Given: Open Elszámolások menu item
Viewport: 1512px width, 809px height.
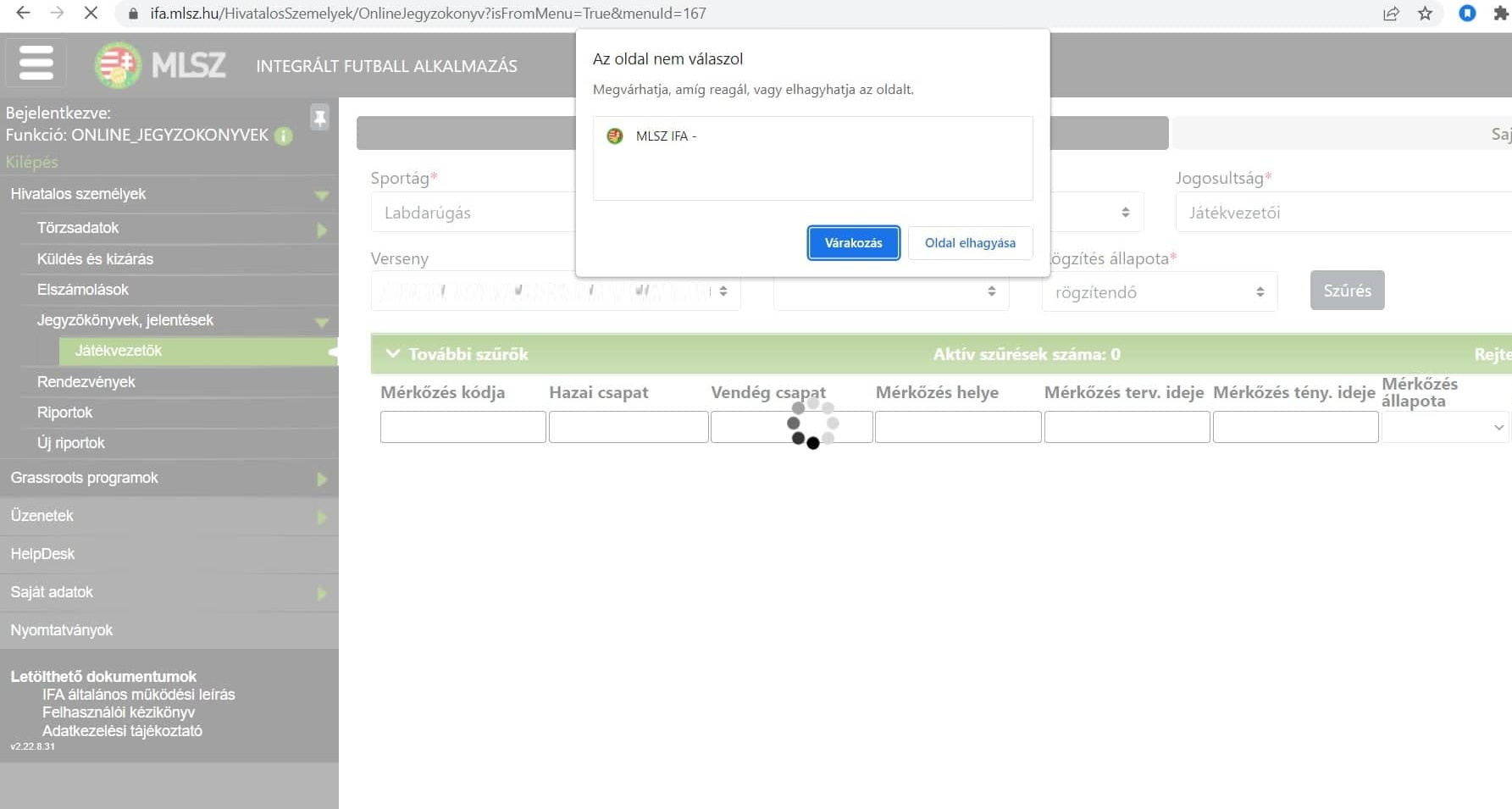Looking at the screenshot, I should 83,290.
